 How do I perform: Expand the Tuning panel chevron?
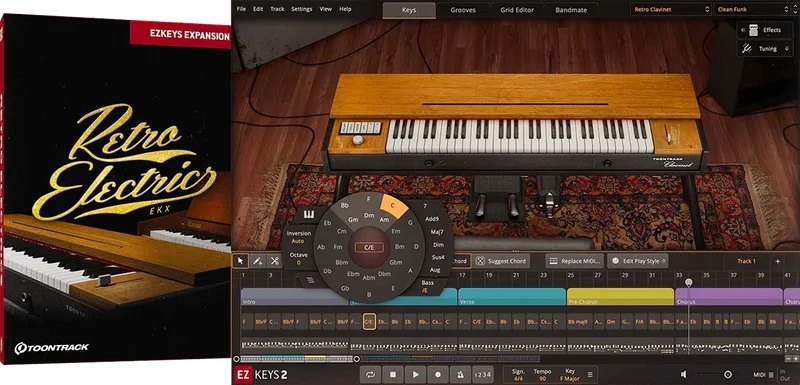787,49
